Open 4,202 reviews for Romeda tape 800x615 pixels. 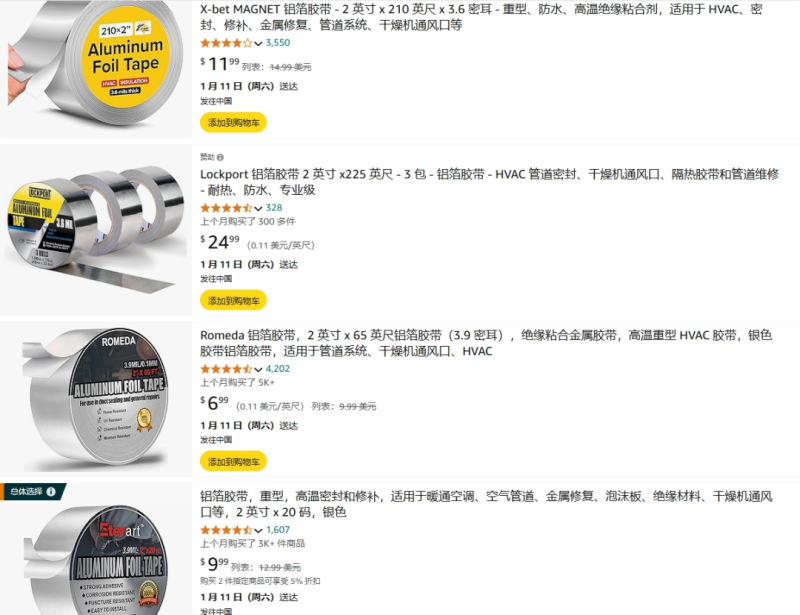point(278,368)
